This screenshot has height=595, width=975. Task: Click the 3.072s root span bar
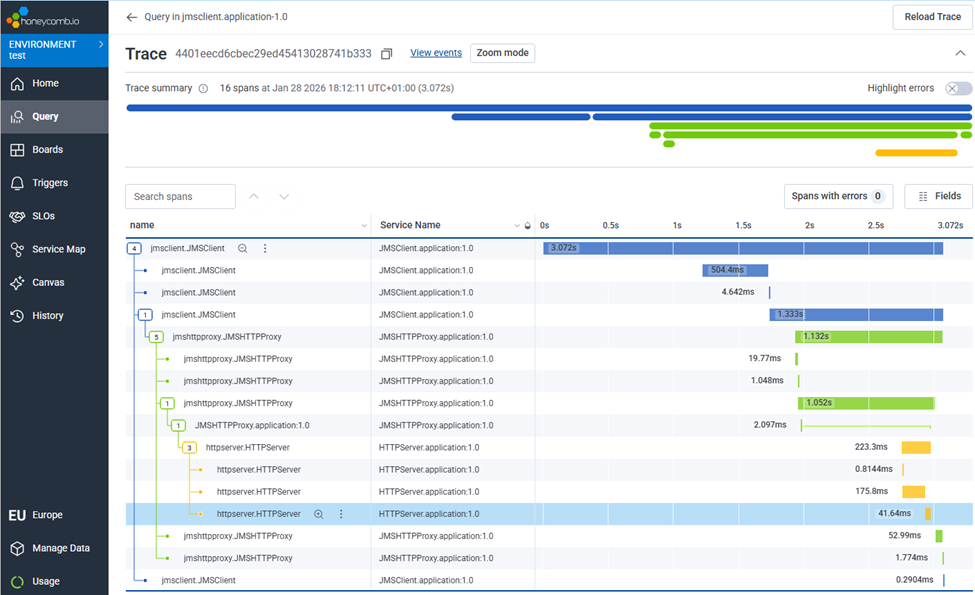click(x=743, y=249)
